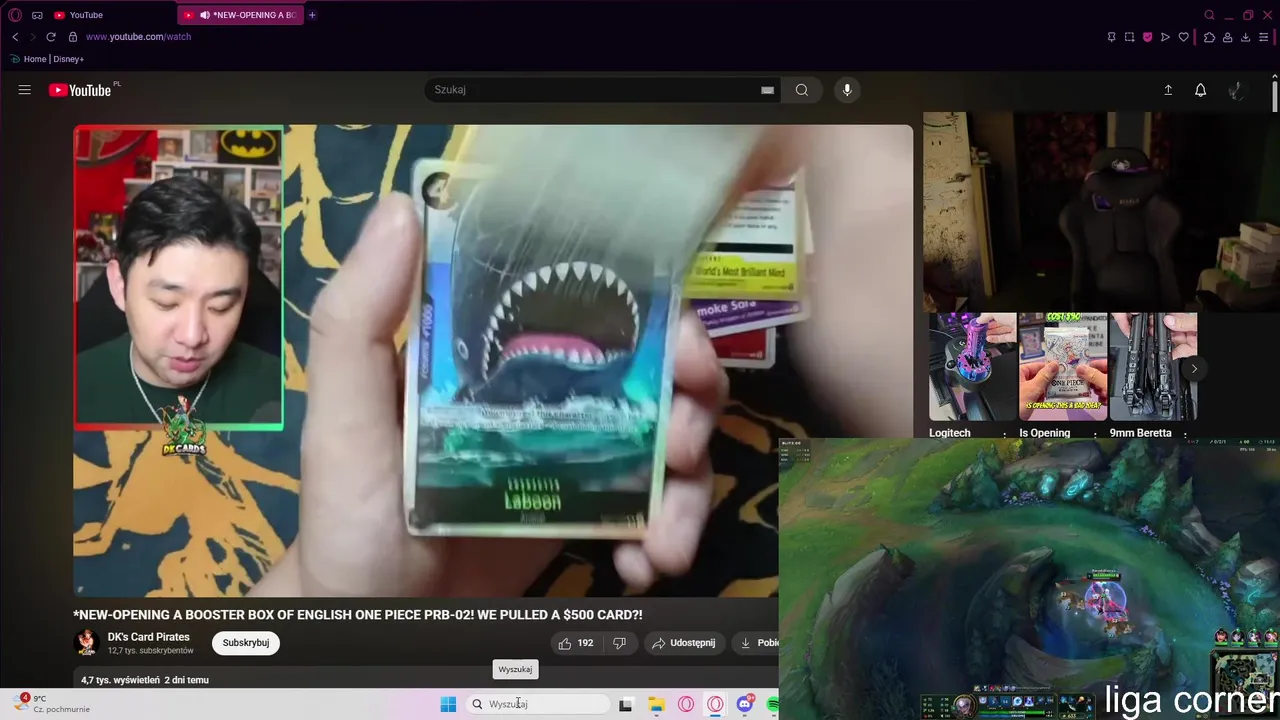Open the Logitech short thumbnail
The width and height of the screenshot is (1280, 720).
coord(972,366)
